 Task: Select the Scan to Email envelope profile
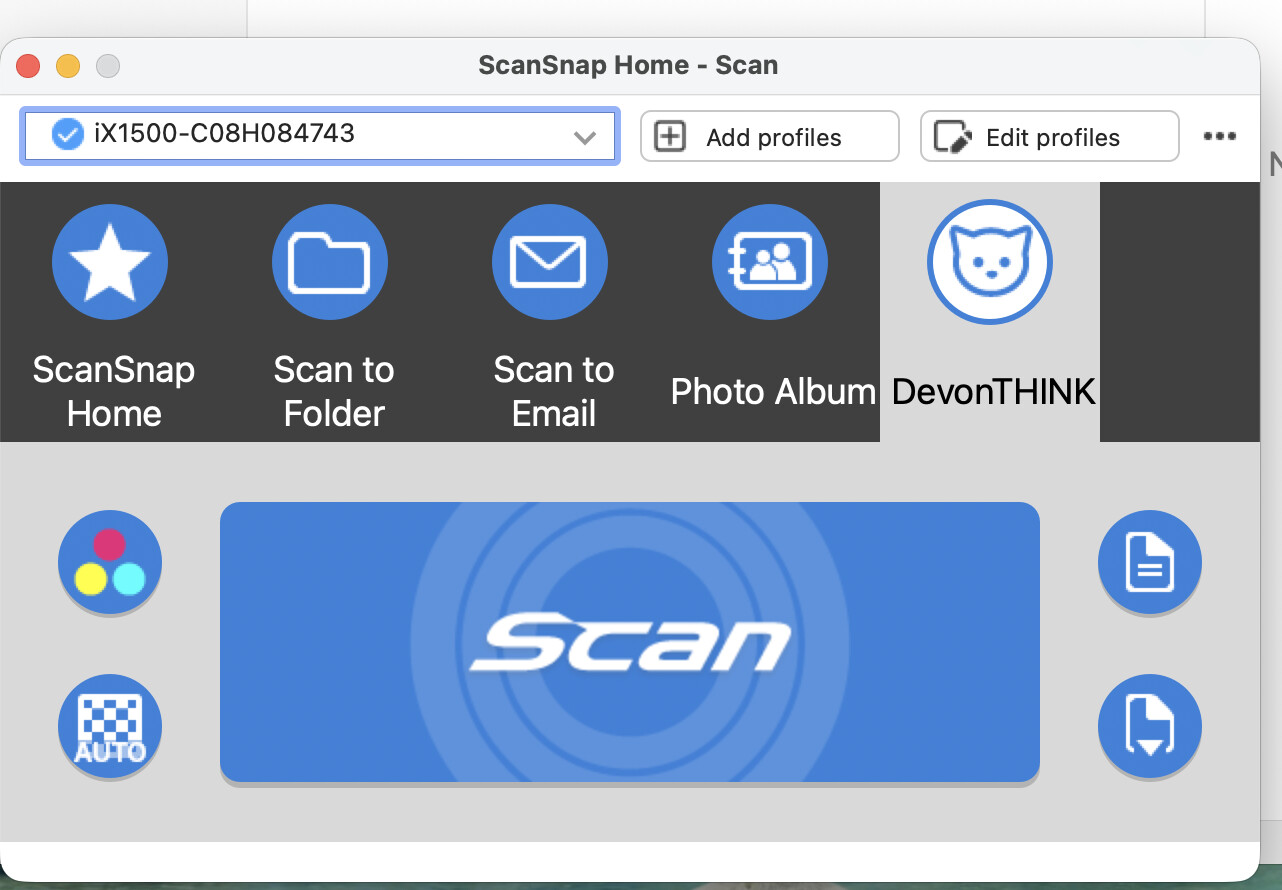click(549, 262)
